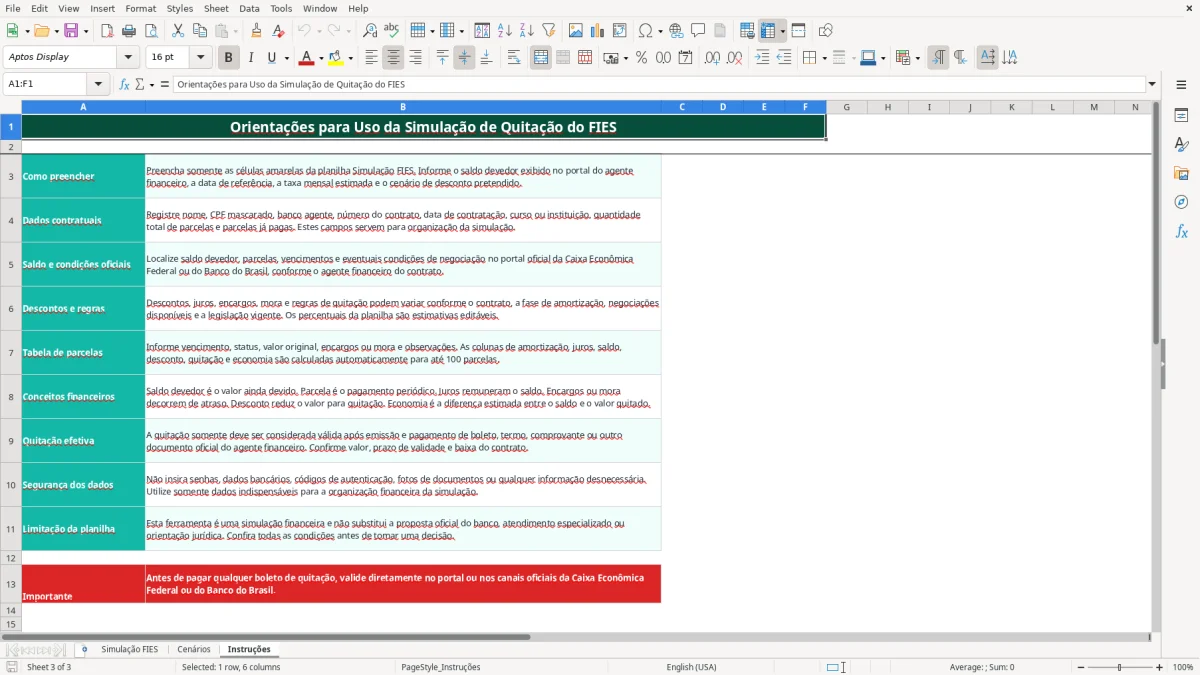Click the Save document icon
The image size is (1200, 675).
click(71, 31)
